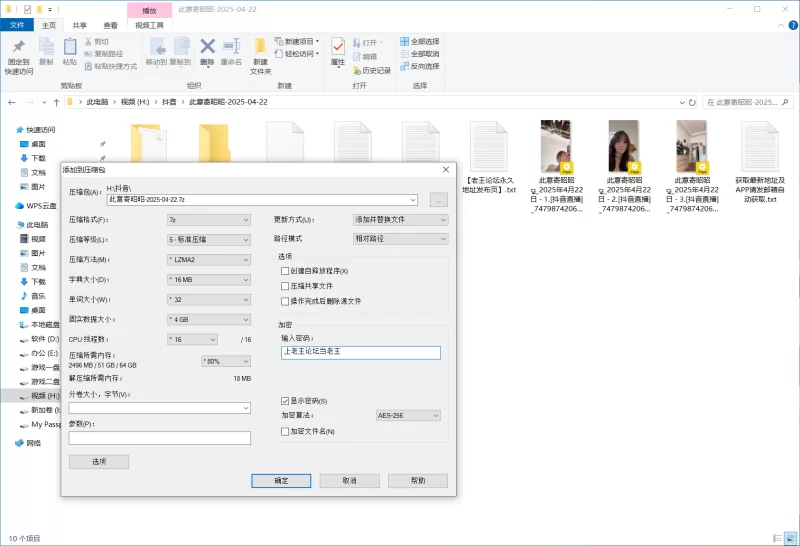Image resolution: width=800 pixels, height=546 pixels.
Task: Switch to the 主页 ribbon tab
Action: click(48, 25)
